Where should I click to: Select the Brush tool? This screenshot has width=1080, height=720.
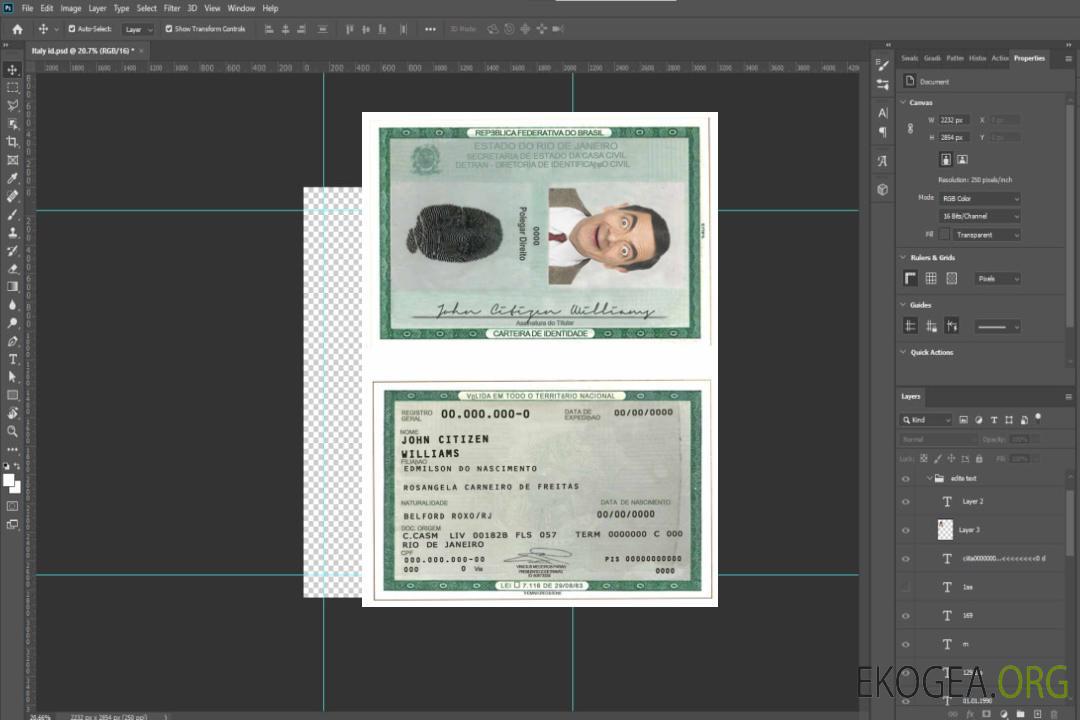pos(12,214)
